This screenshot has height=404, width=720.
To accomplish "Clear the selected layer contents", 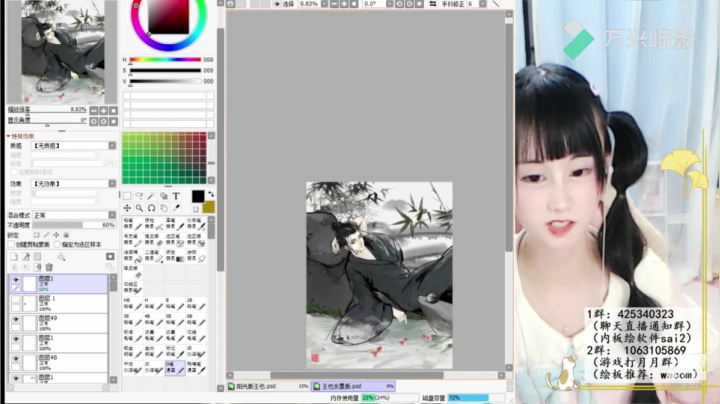I will pyautogui.click(x=38, y=267).
